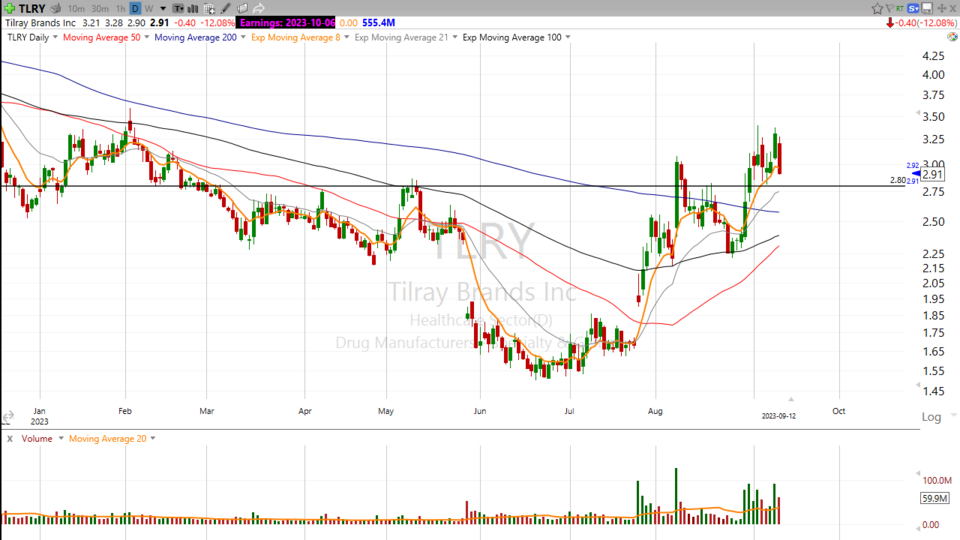Switch to the 1h time frame
The image size is (960, 540).
[x=121, y=9]
